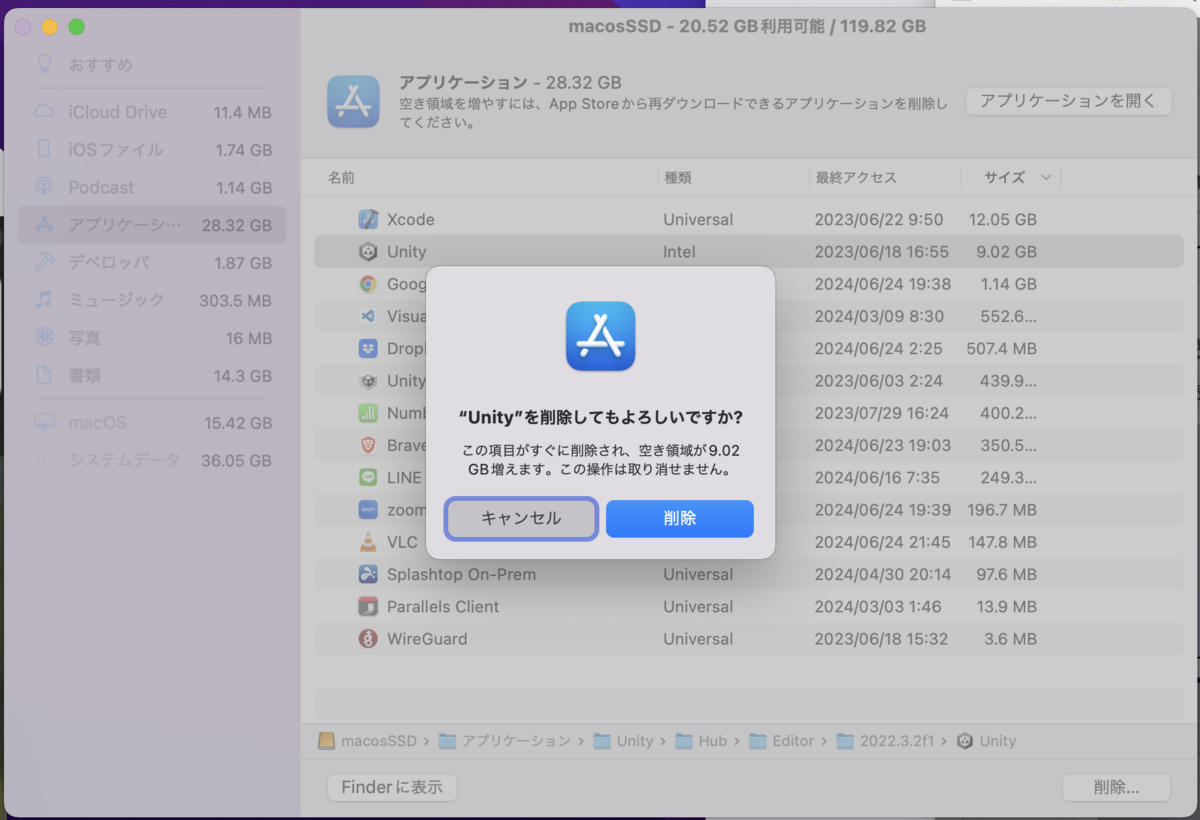This screenshot has width=1200, height=820.
Task: Click the Splashtop On-Prem icon
Action: click(369, 575)
